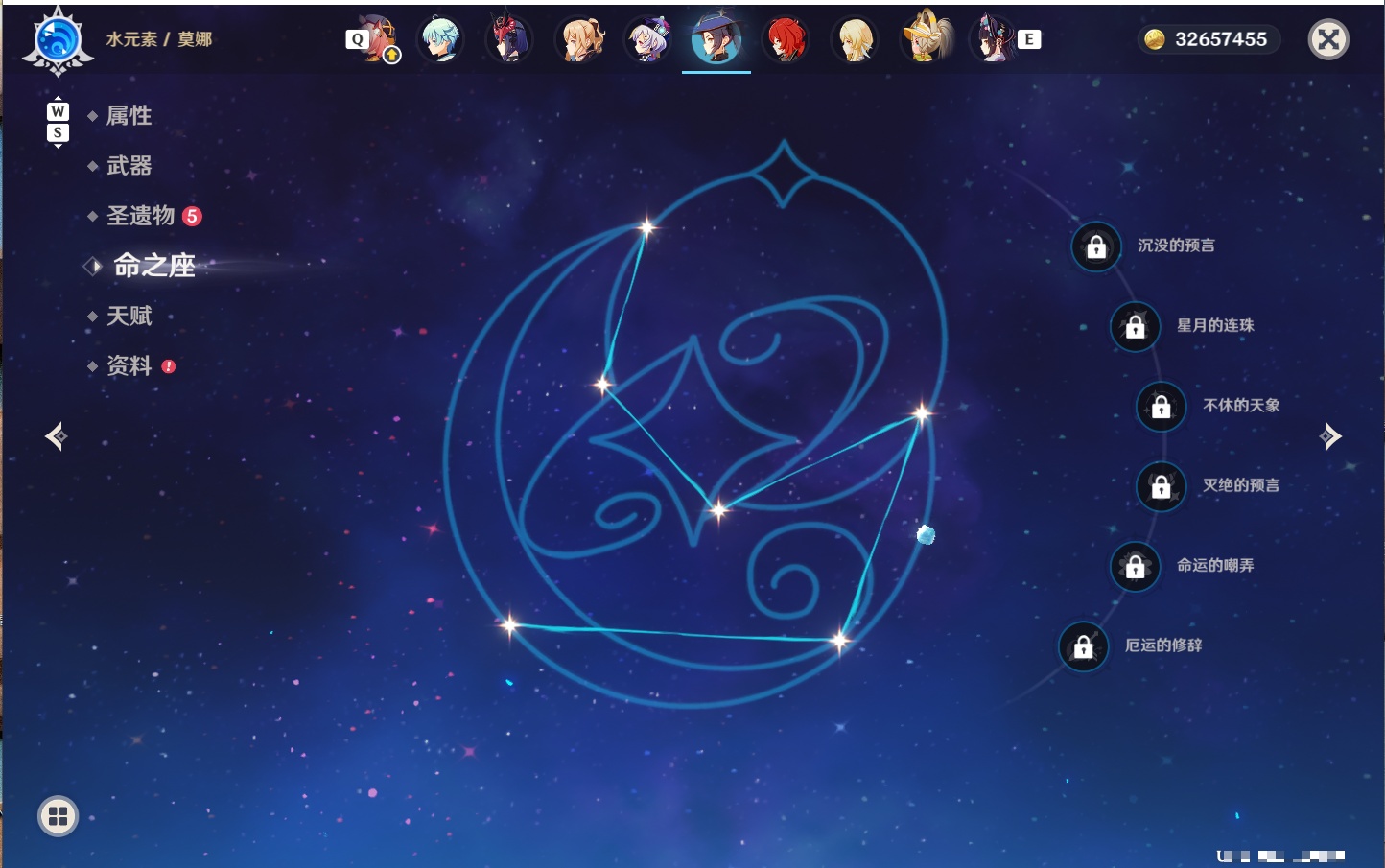Select the lavender-haired character with purple hat

pos(647,39)
